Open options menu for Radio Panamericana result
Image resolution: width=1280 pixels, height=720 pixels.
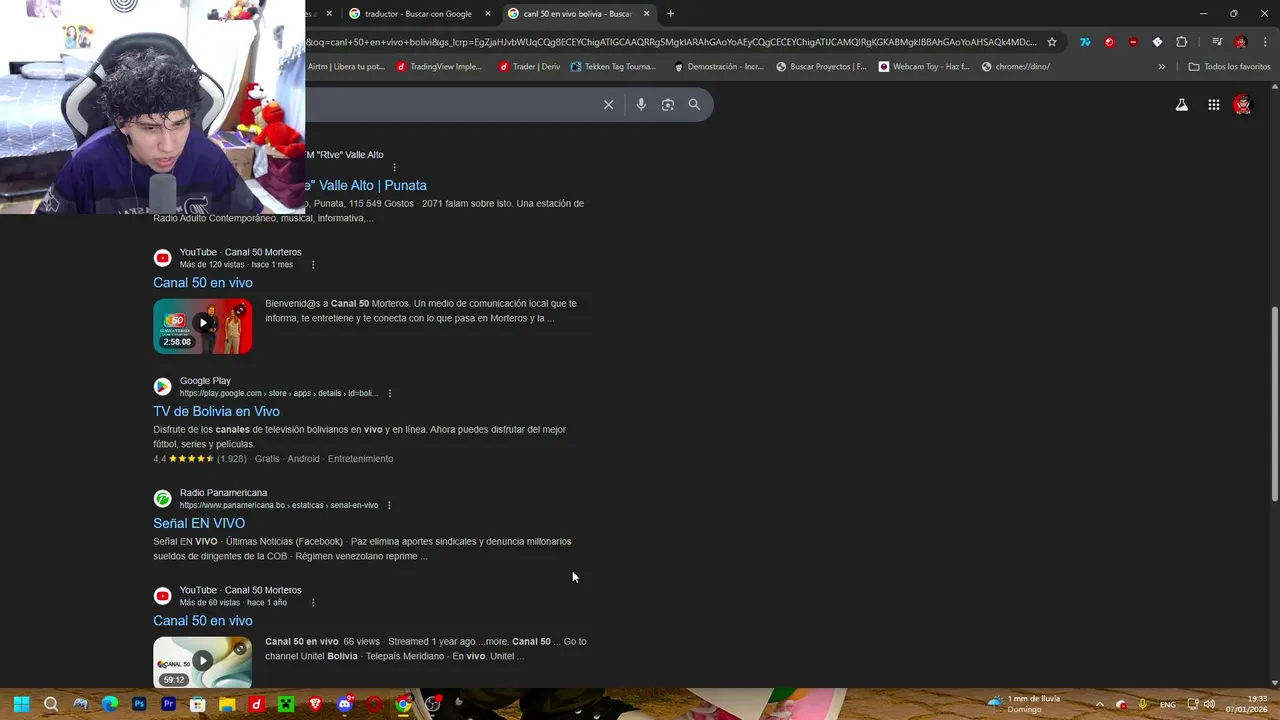[x=389, y=505]
